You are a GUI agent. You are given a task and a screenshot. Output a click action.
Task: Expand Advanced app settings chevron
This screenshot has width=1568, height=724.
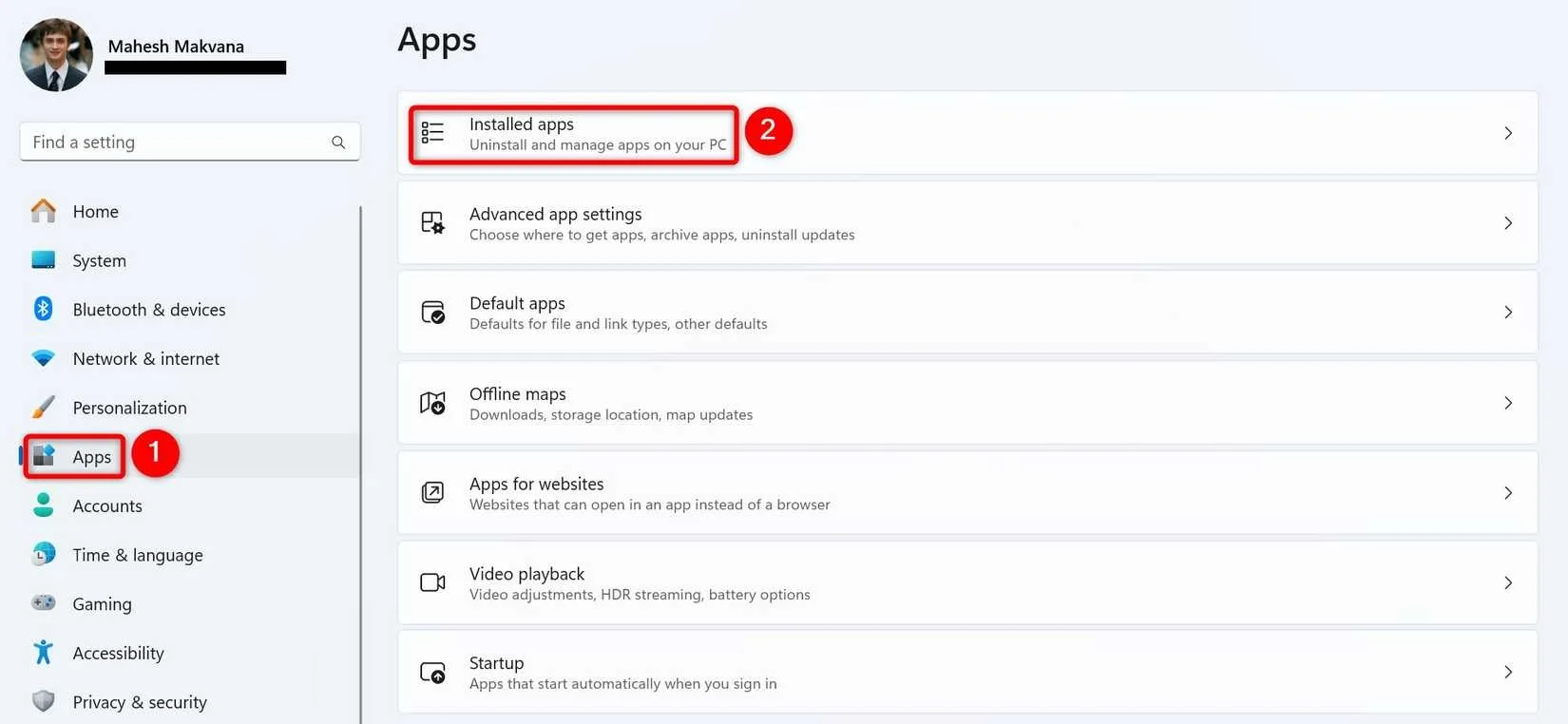tap(1508, 223)
